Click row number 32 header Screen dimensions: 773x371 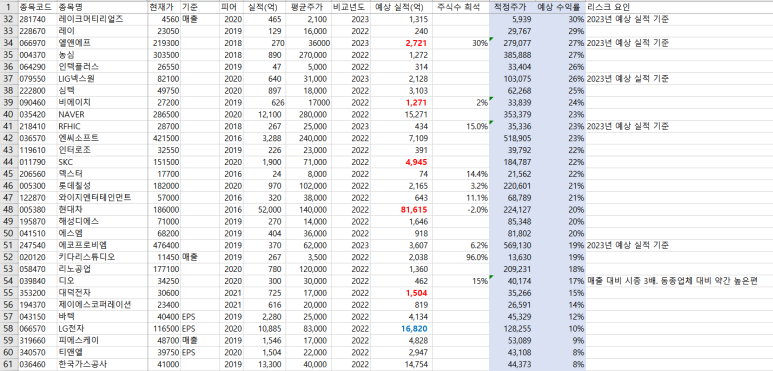click(x=9, y=19)
